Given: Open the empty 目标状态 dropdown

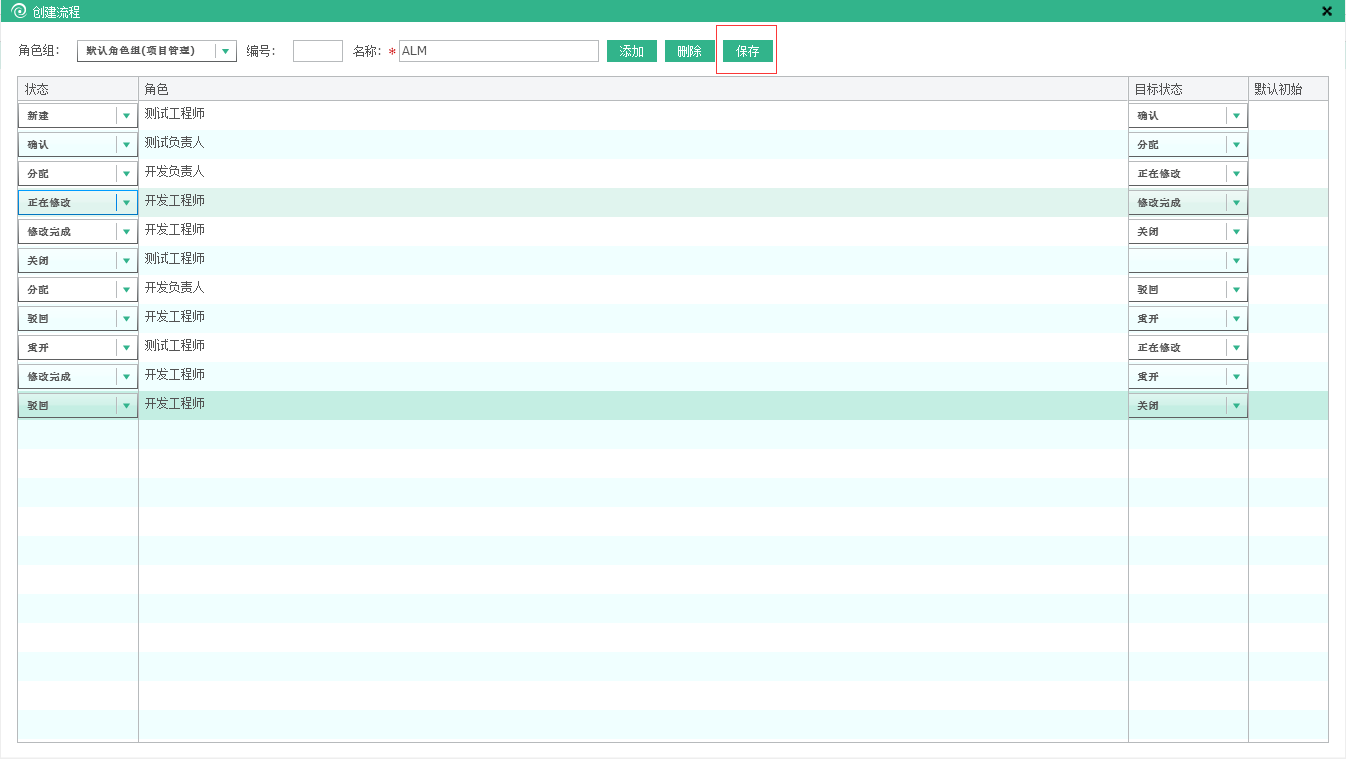Looking at the screenshot, I should pos(1236,261).
